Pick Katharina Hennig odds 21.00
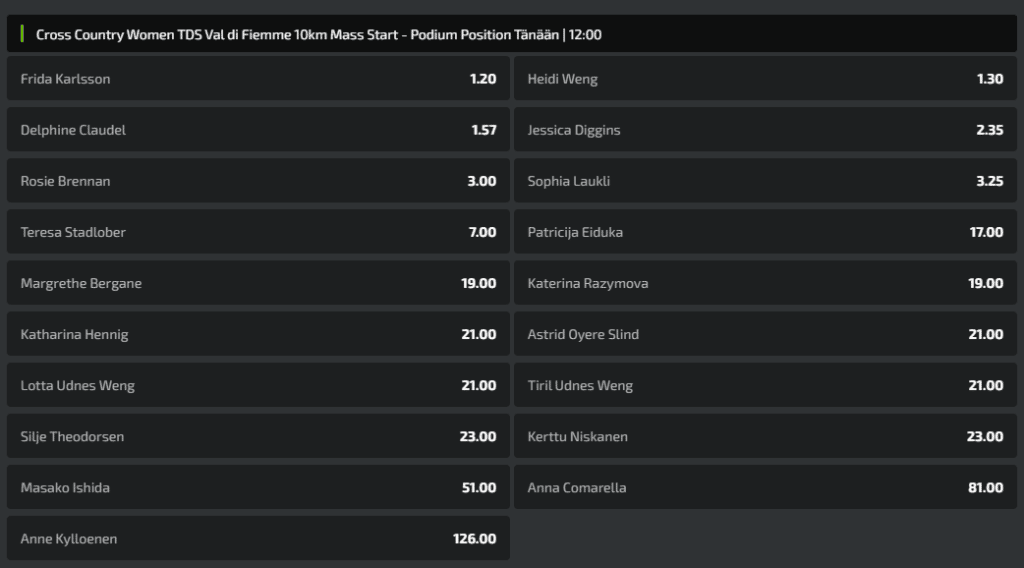Viewport: 1024px width, 568px height. (258, 334)
